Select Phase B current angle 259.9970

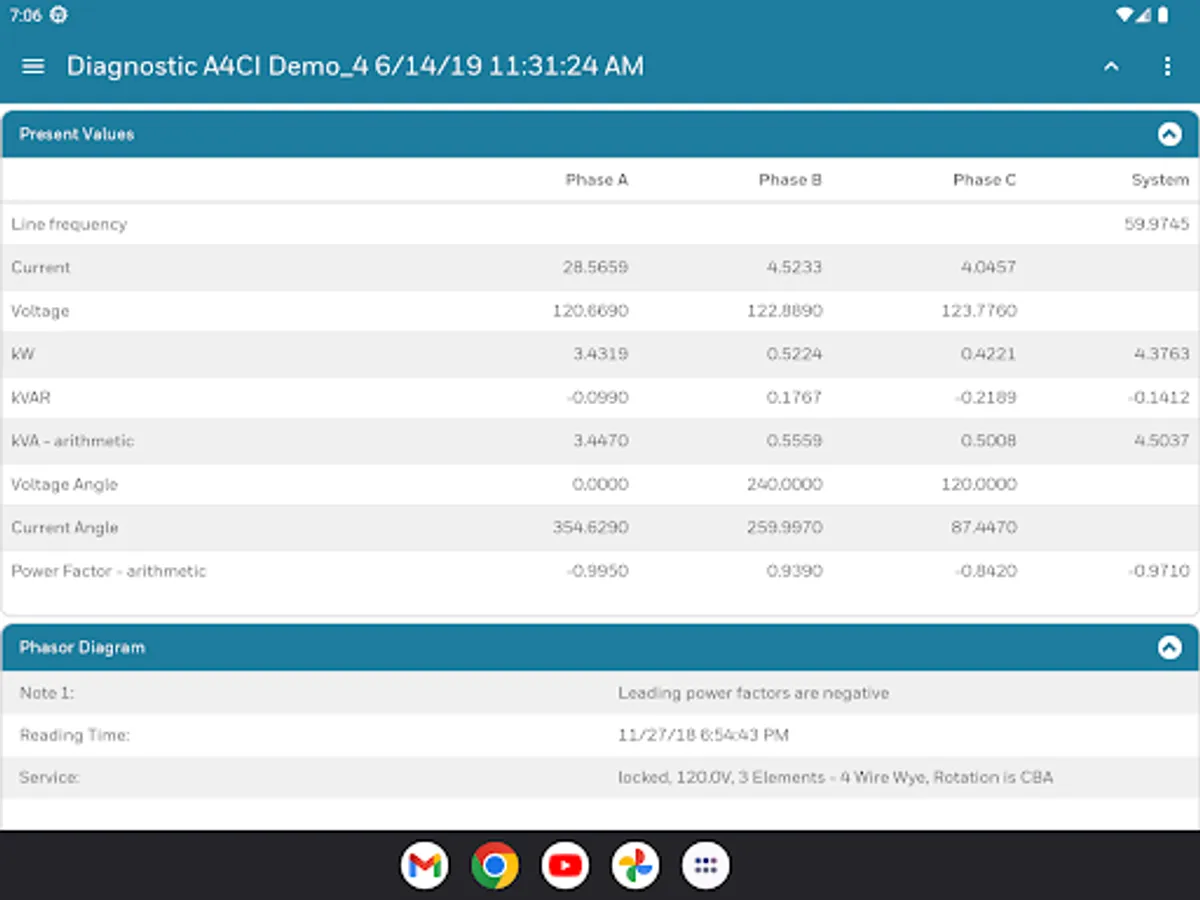click(x=784, y=528)
